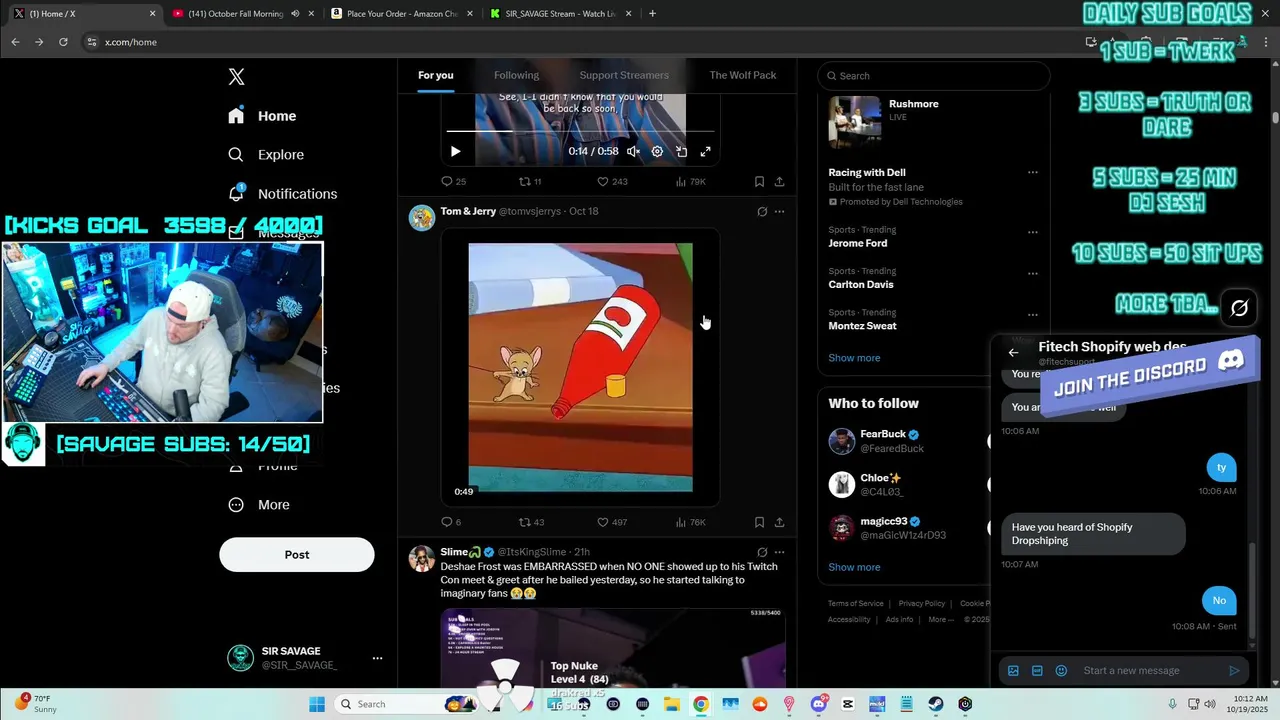This screenshot has width=1280, height=720.
Task: Open the X logo home link
Action: [x=236, y=77]
